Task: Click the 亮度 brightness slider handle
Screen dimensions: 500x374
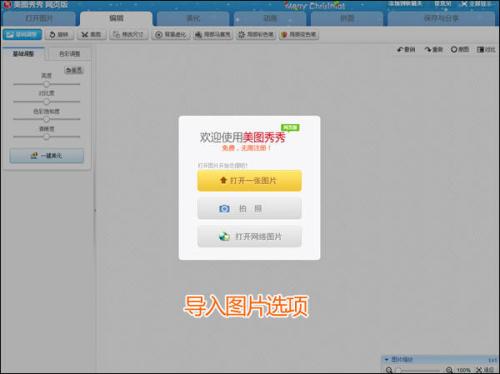Action: pos(46,84)
